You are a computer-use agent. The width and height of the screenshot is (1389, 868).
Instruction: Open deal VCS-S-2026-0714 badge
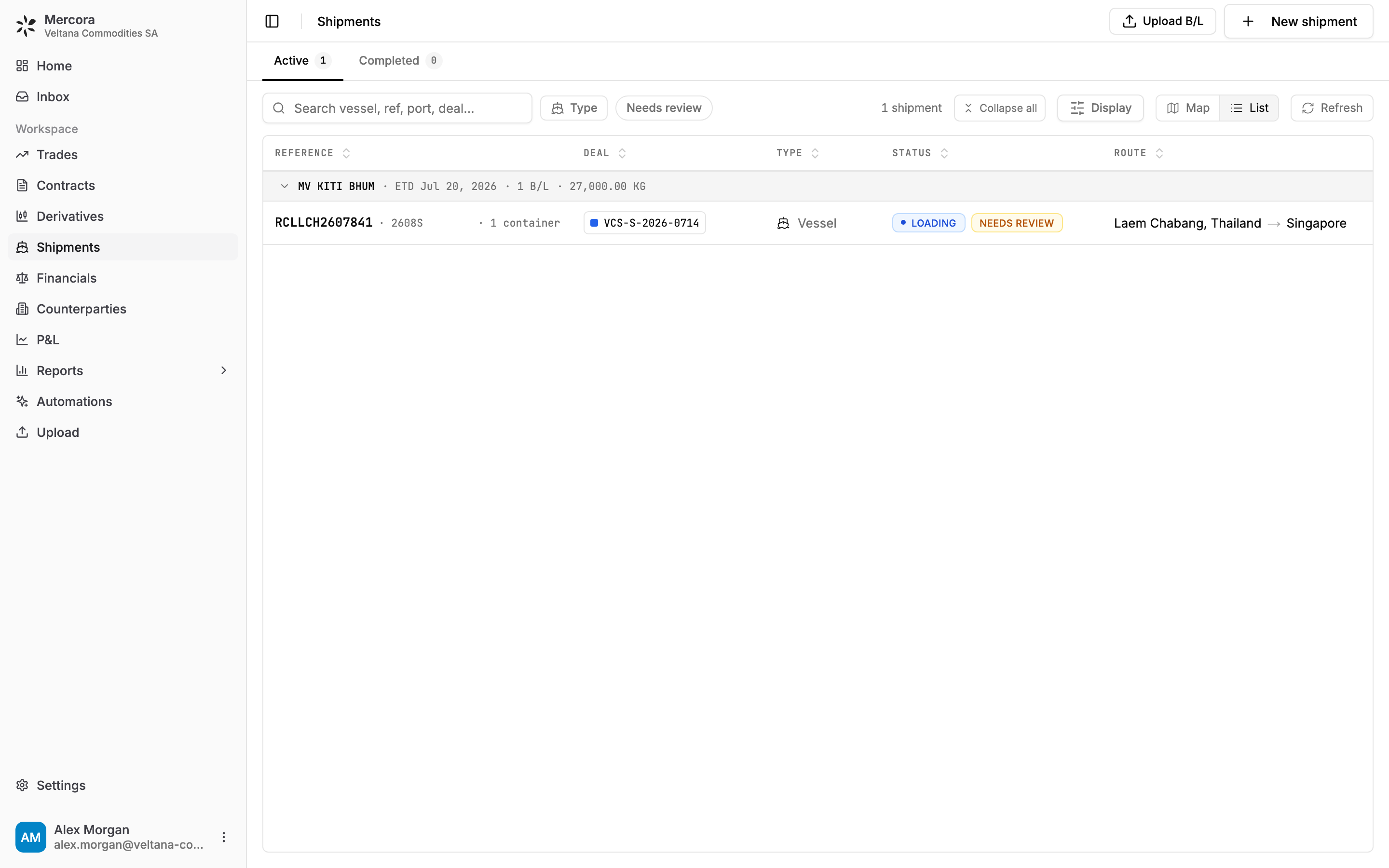pos(644,223)
